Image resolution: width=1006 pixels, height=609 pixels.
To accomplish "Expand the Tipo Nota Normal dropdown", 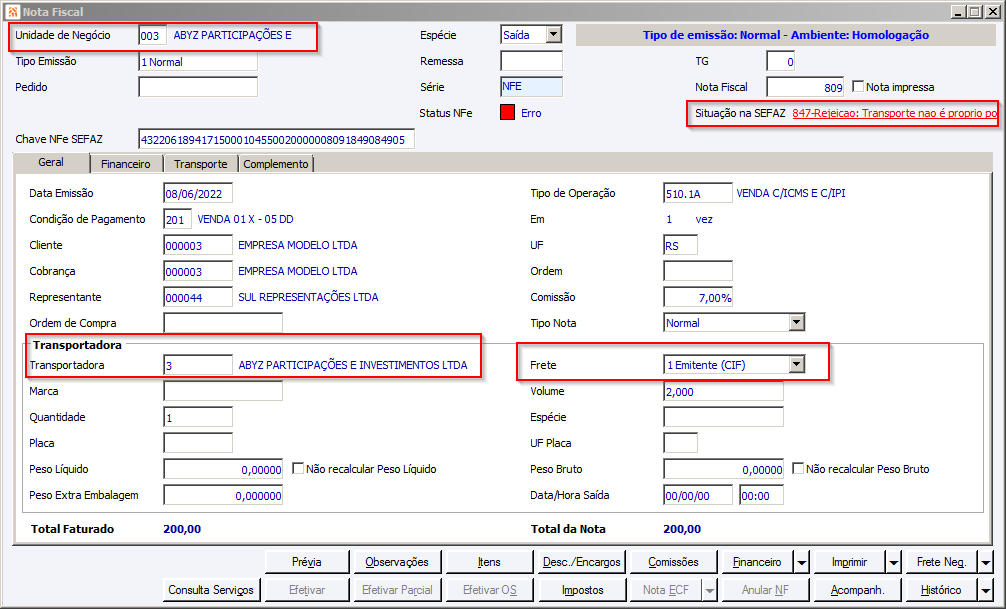I will [x=796, y=322].
